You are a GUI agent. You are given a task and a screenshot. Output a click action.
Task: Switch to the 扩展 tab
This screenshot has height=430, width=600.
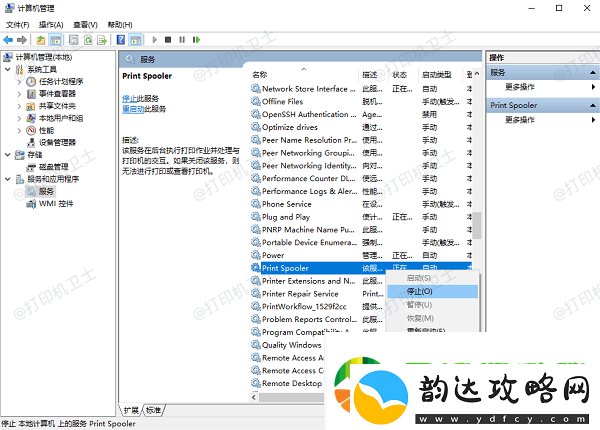pos(131,410)
